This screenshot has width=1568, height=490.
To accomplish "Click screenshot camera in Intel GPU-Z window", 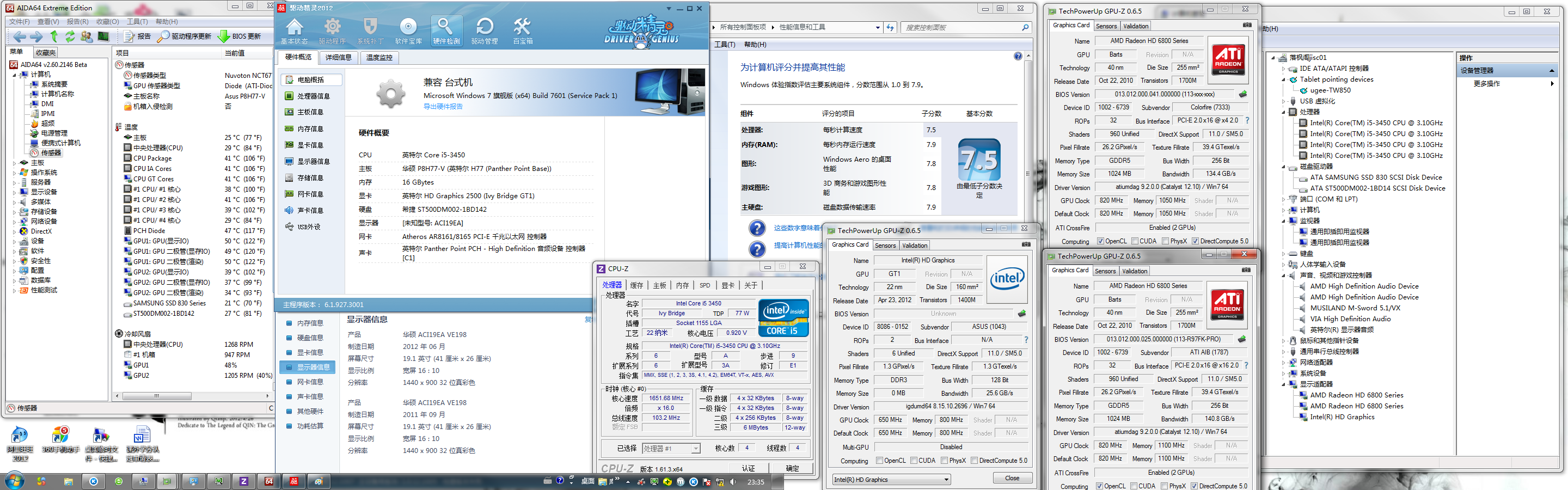I will [x=1026, y=244].
